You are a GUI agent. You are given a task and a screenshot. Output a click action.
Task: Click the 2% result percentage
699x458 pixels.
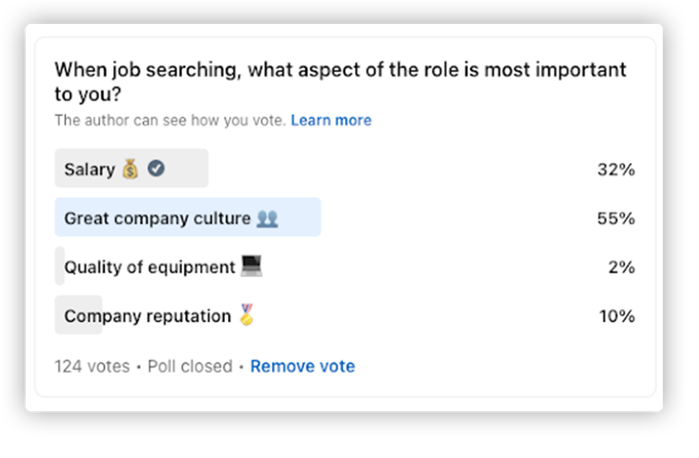pos(620,267)
